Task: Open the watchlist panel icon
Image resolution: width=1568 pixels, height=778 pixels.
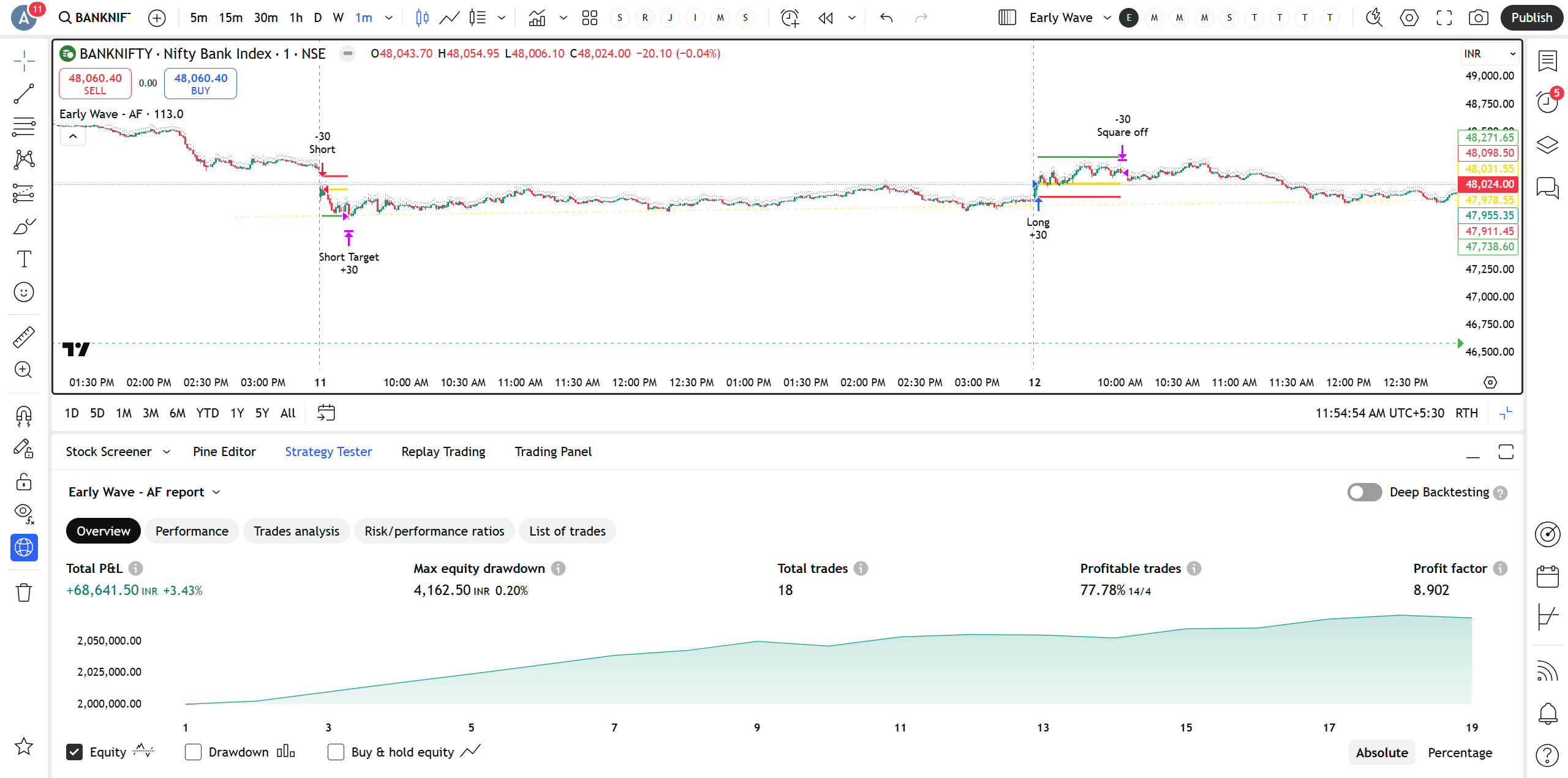Action: (x=1547, y=61)
